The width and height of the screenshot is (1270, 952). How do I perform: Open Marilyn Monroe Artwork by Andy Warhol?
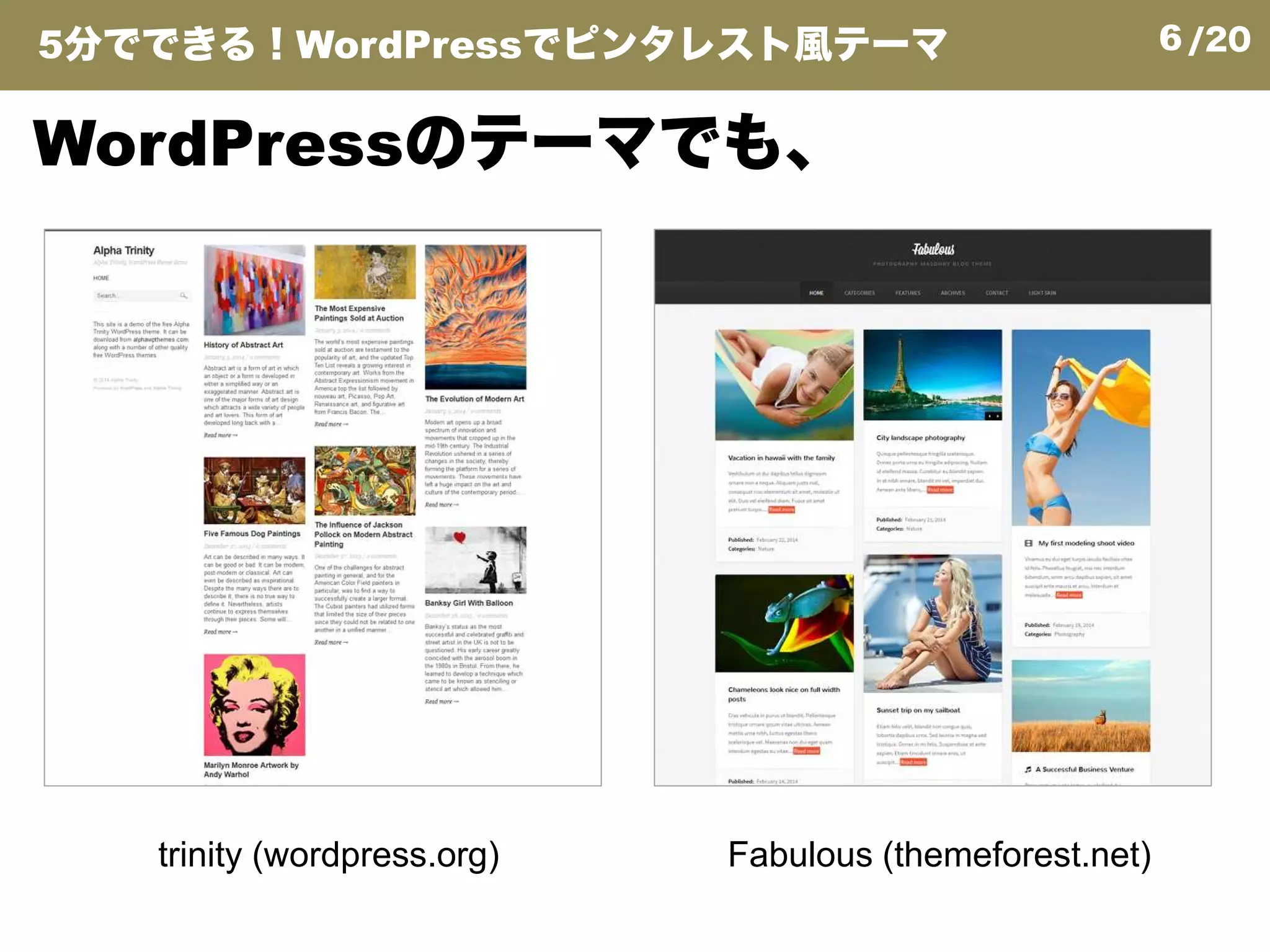pos(251,770)
